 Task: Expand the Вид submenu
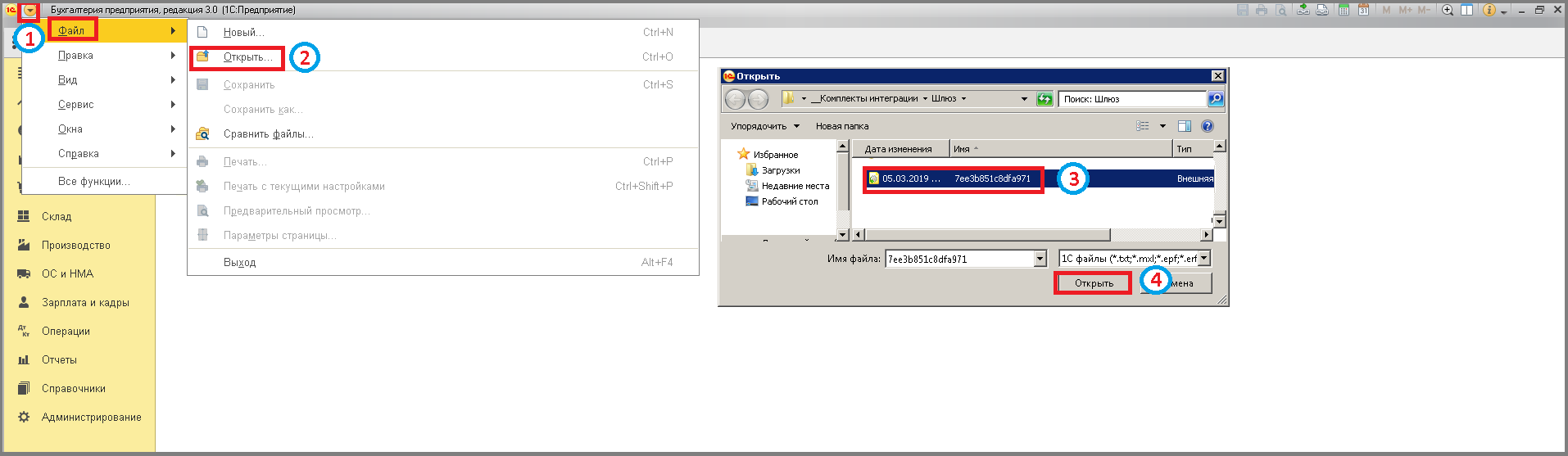pyautogui.click(x=105, y=79)
